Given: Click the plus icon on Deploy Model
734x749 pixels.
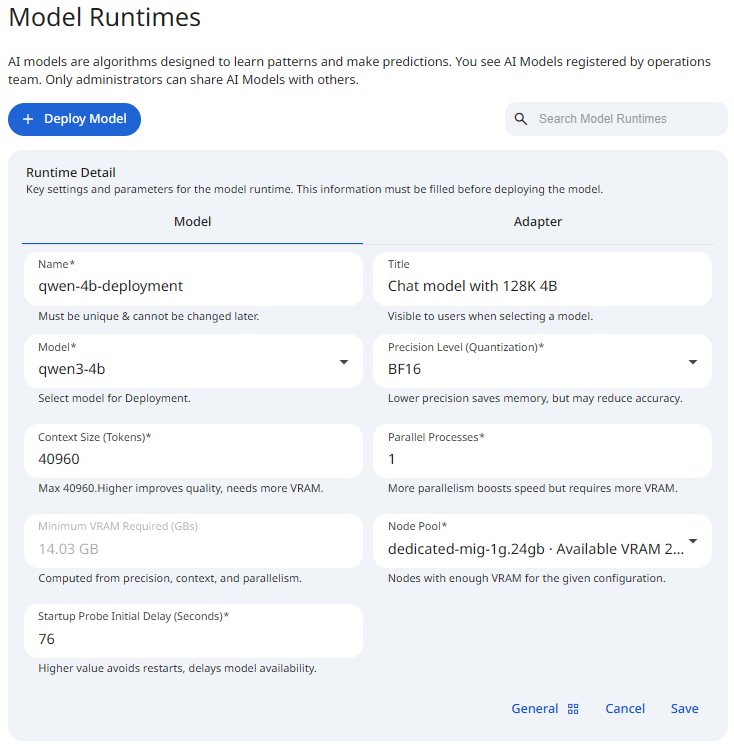Looking at the screenshot, I should (28, 119).
